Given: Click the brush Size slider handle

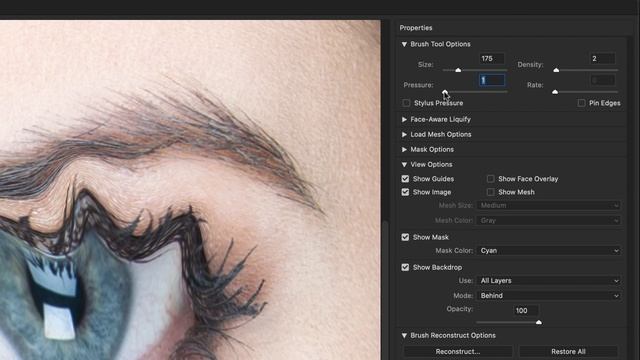Looking at the screenshot, I should [x=458, y=70].
